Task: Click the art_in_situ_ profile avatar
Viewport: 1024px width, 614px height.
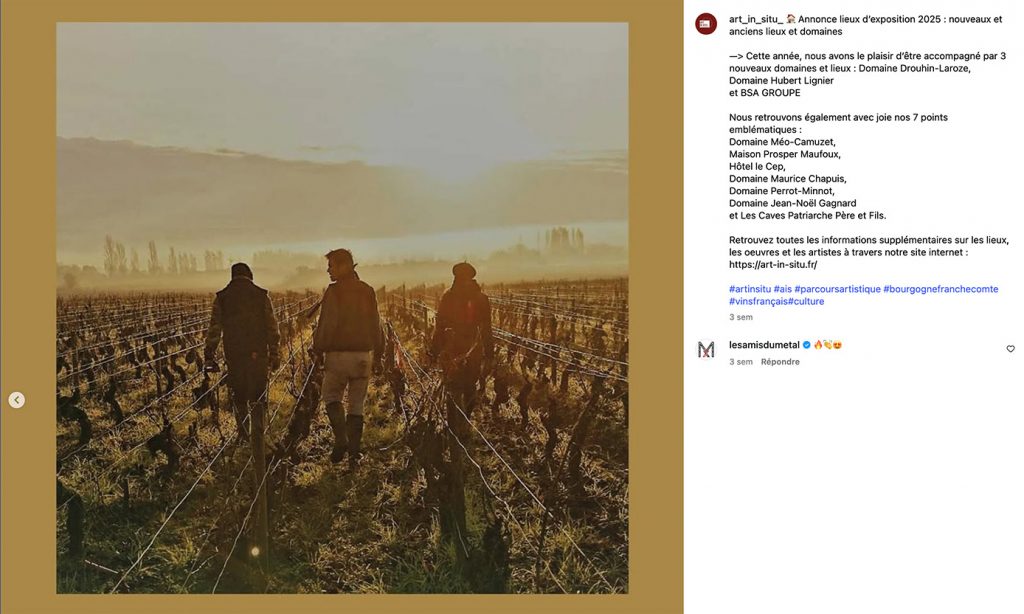Action: [705, 24]
